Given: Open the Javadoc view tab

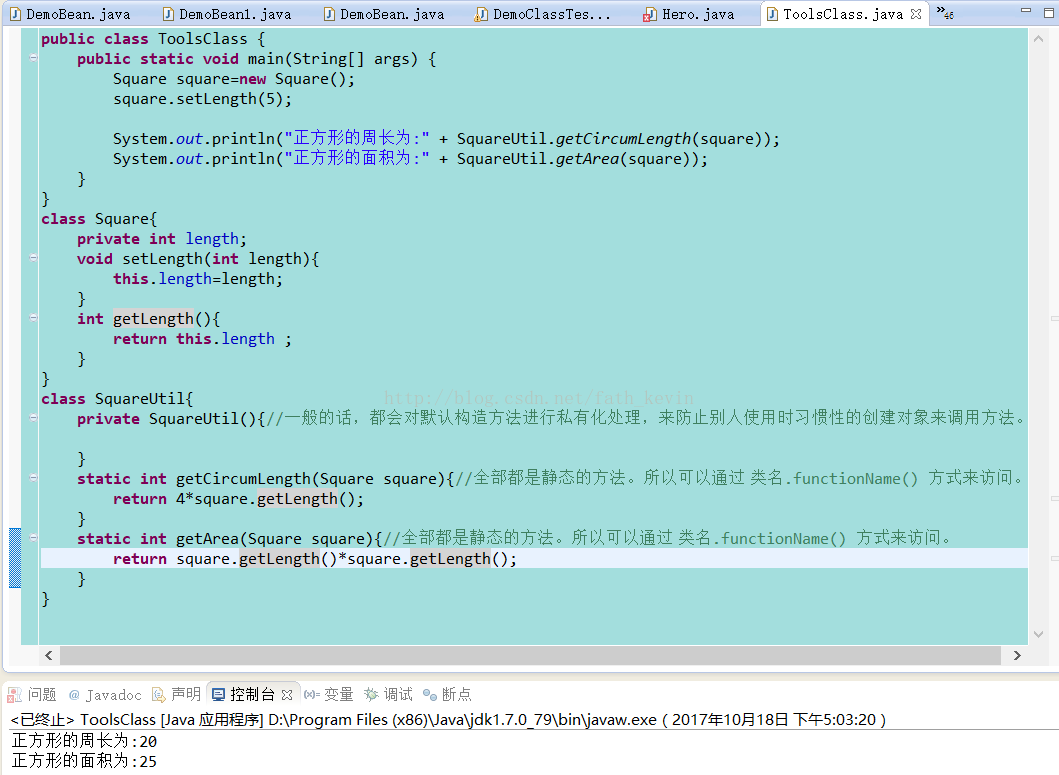Looking at the screenshot, I should [x=105, y=695].
